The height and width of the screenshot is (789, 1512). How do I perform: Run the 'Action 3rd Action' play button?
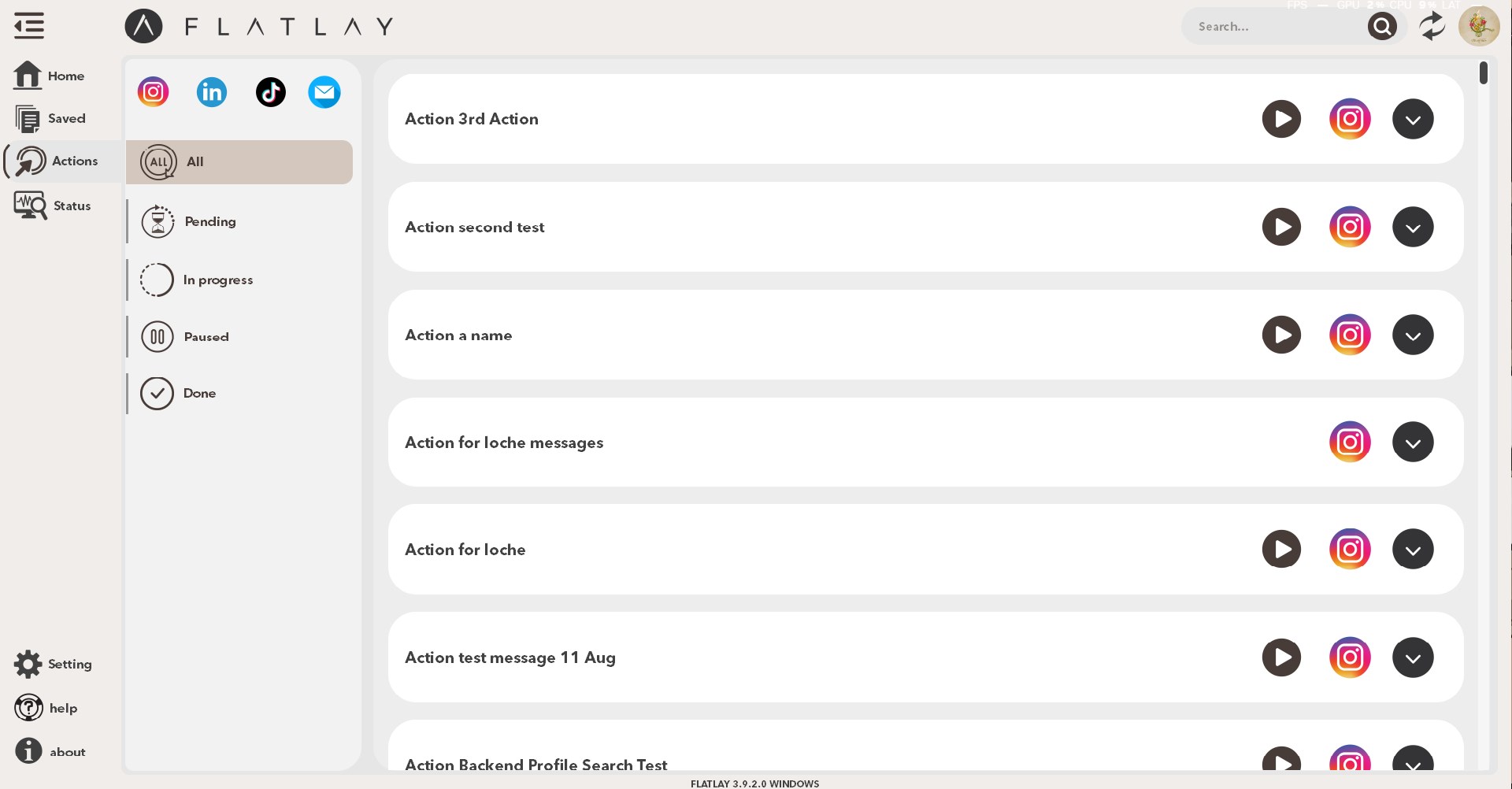1281,119
